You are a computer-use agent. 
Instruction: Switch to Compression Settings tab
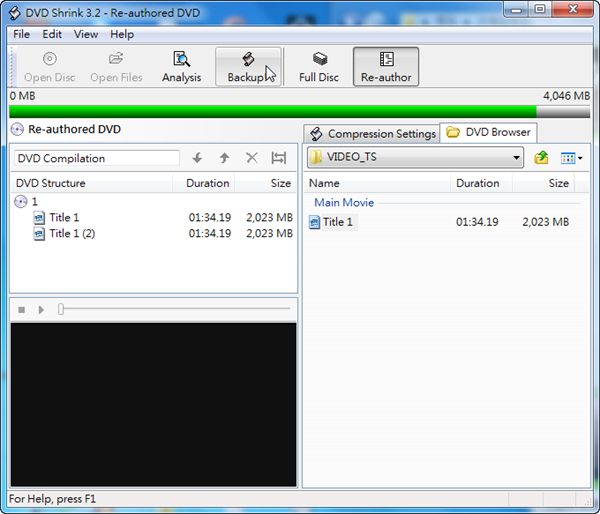point(373,134)
